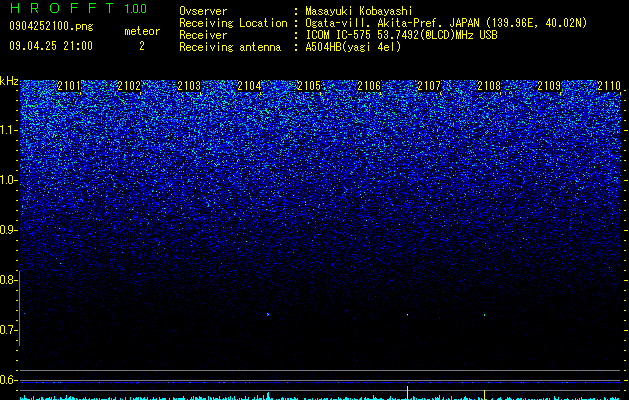Image resolution: width=629 pixels, height=400 pixels.
Task: Click the cyan peak below 2104 in the power graph
Action: [x=268, y=395]
